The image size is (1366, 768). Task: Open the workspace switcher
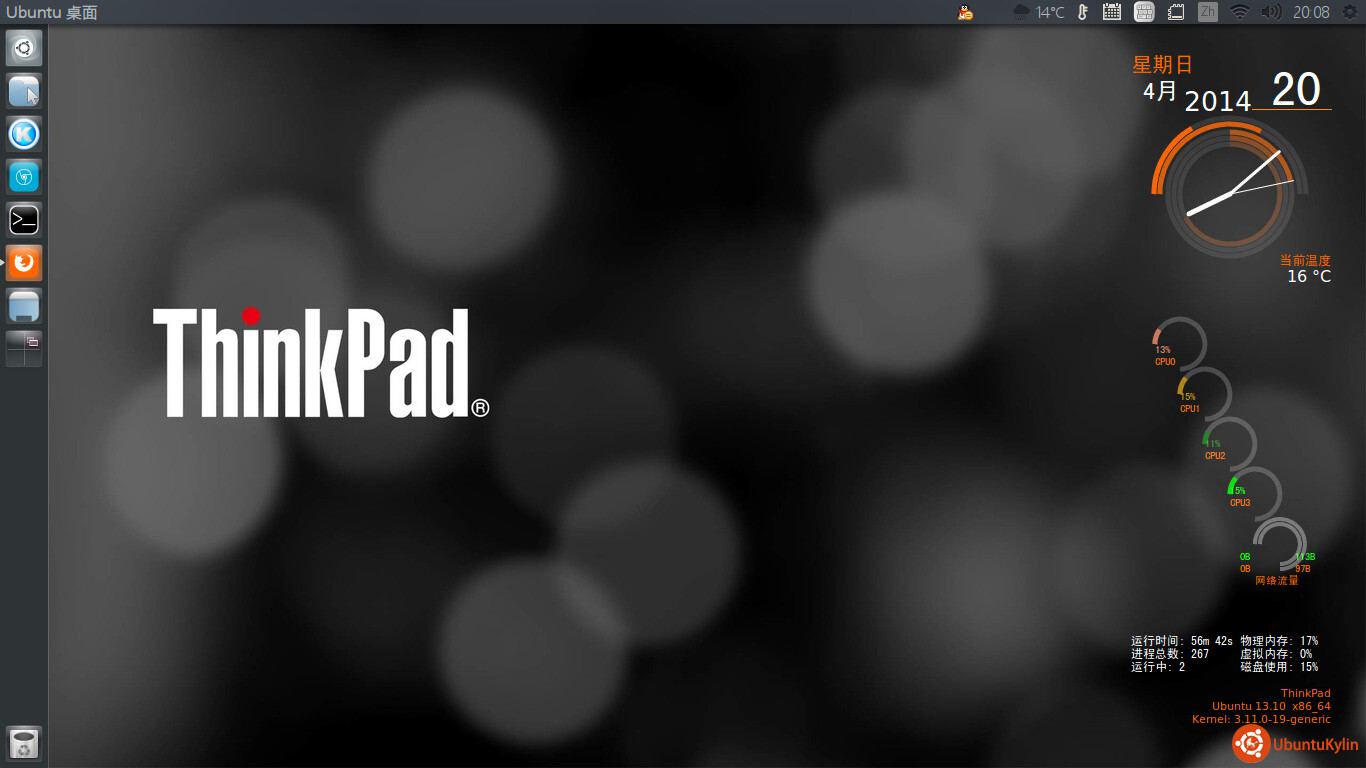click(x=24, y=348)
